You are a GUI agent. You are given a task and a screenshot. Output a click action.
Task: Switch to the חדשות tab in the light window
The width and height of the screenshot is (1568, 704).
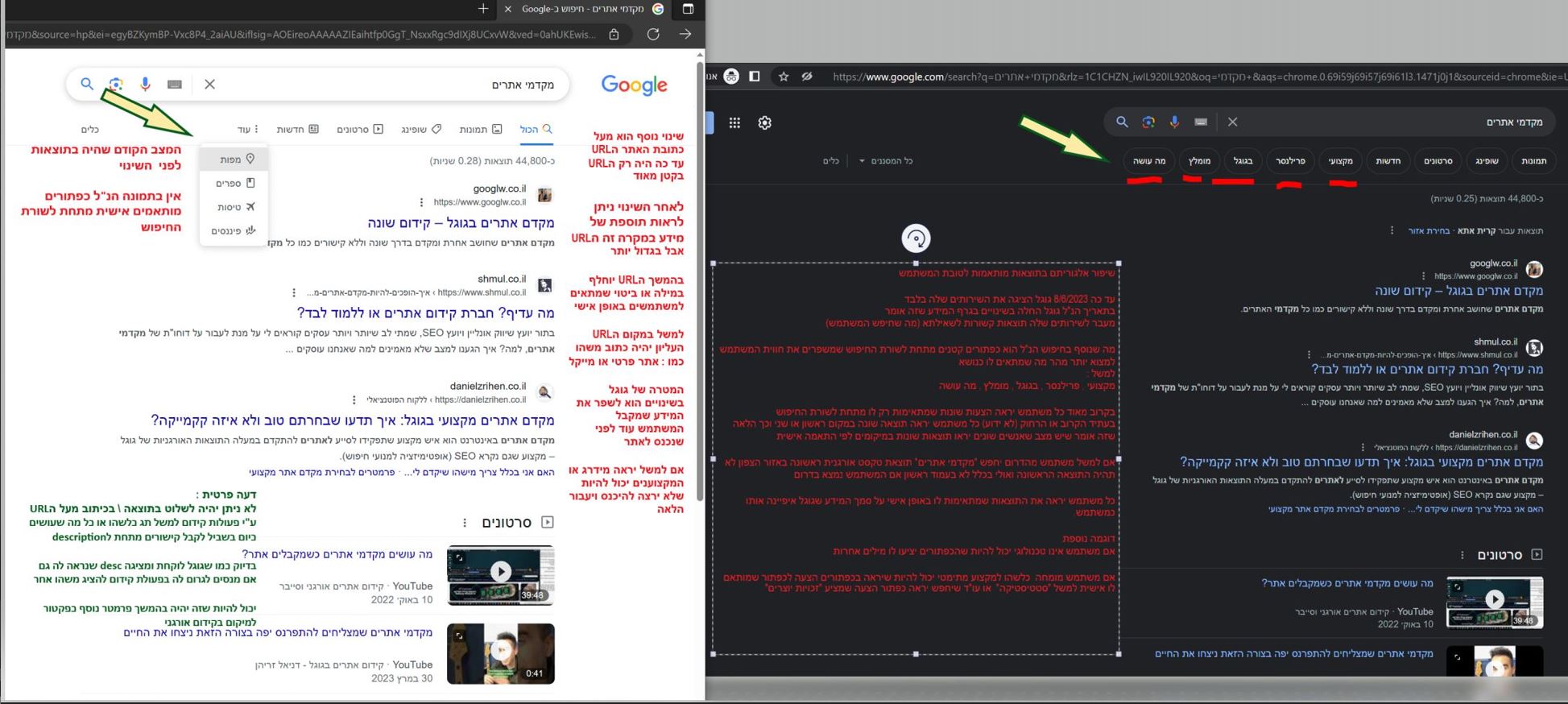[x=298, y=129]
